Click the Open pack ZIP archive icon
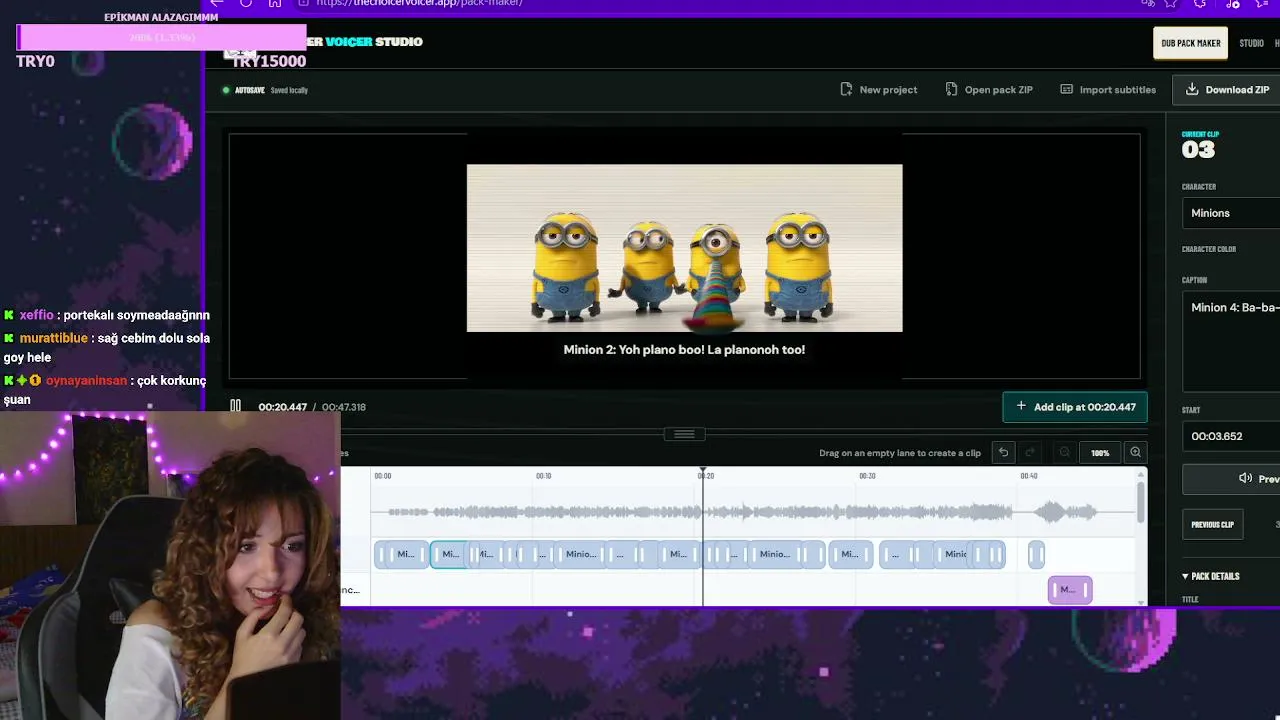The image size is (1280, 720). [951, 89]
